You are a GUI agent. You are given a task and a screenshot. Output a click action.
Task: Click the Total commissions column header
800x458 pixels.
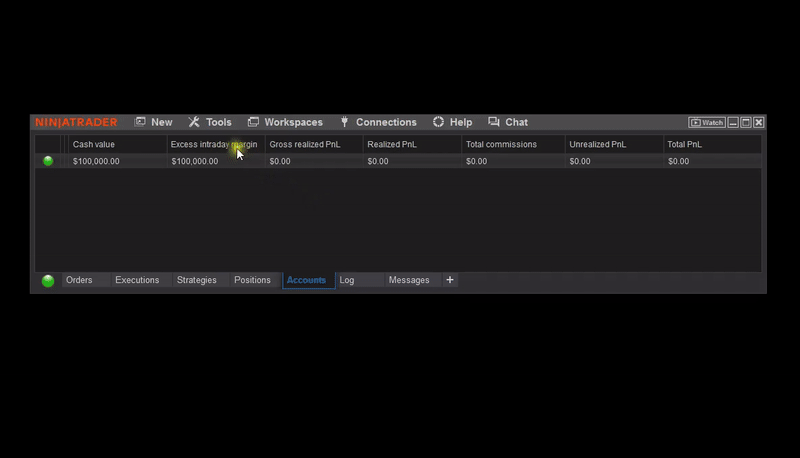click(501, 145)
